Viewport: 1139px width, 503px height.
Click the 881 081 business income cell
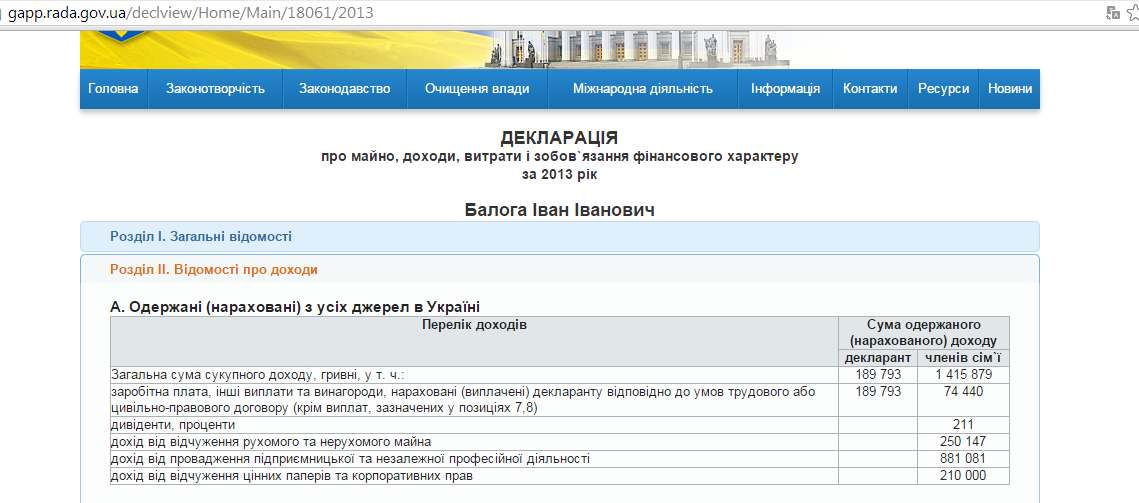pyautogui.click(x=963, y=458)
